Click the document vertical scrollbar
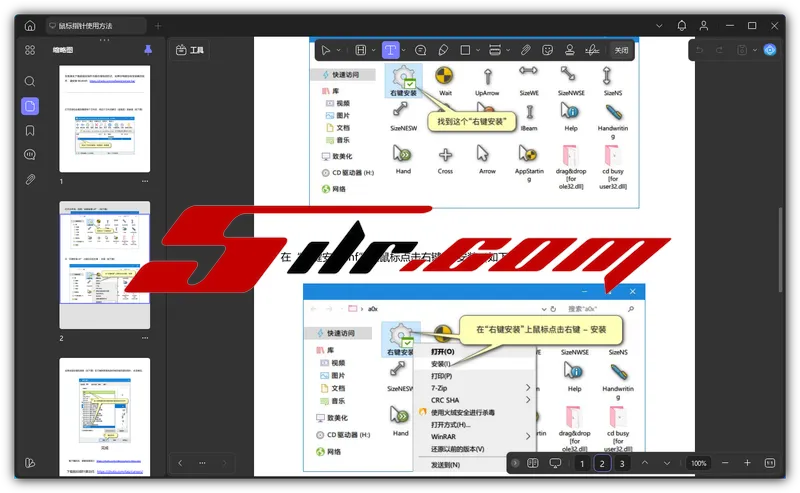800x493 pixels. pos(780,250)
